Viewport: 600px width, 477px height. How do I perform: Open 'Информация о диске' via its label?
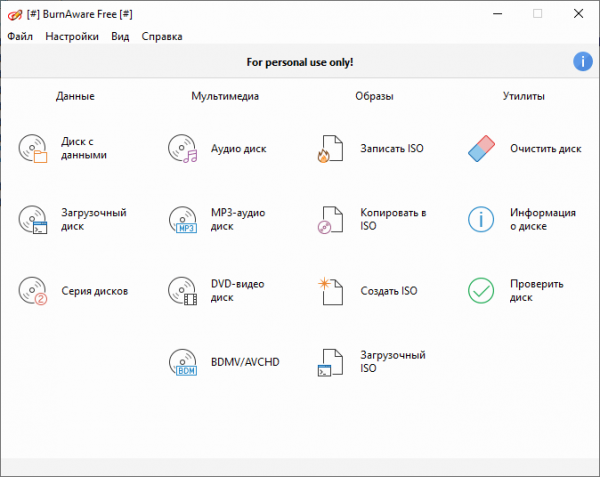(x=543, y=220)
